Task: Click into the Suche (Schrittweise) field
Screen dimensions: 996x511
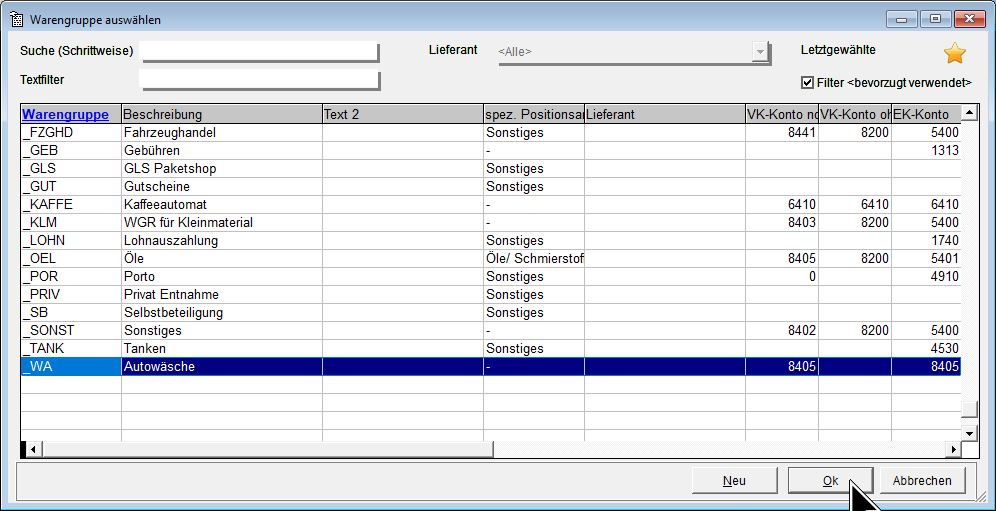Action: click(x=259, y=51)
